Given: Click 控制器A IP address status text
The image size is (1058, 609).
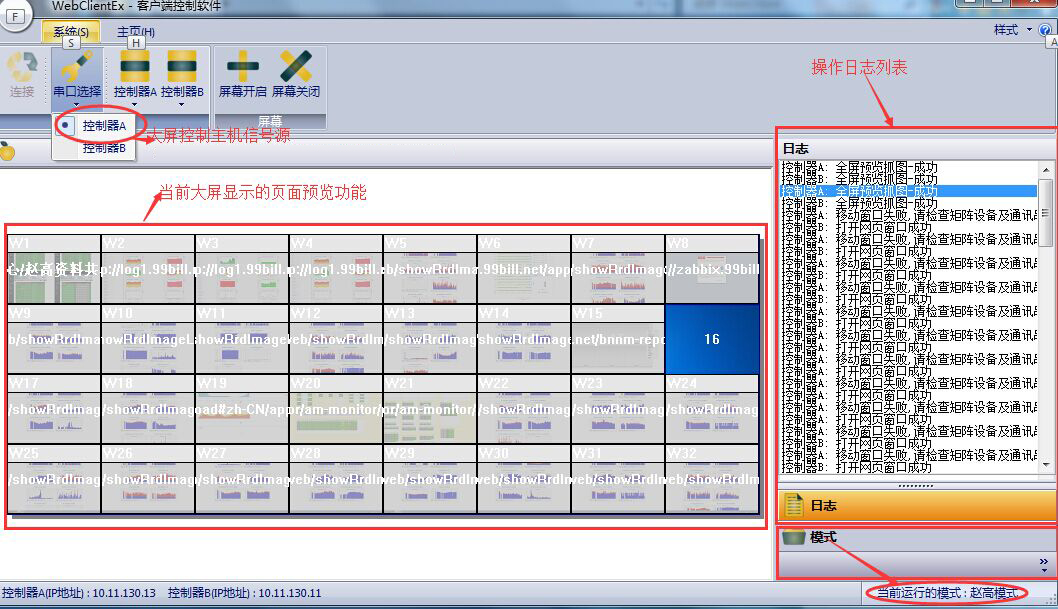Looking at the screenshot, I should click(x=78, y=593).
